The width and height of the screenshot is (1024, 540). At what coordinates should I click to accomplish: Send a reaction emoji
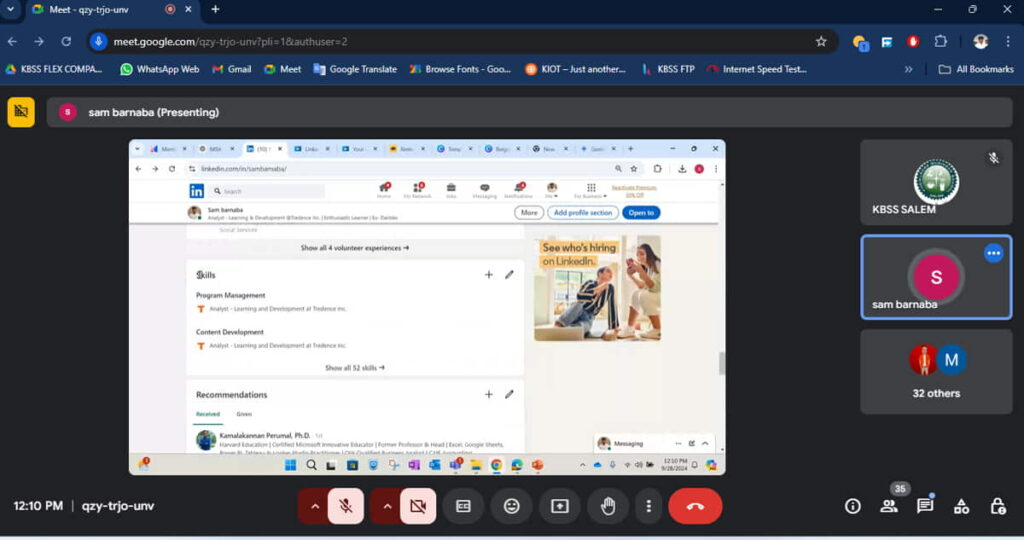pos(511,506)
